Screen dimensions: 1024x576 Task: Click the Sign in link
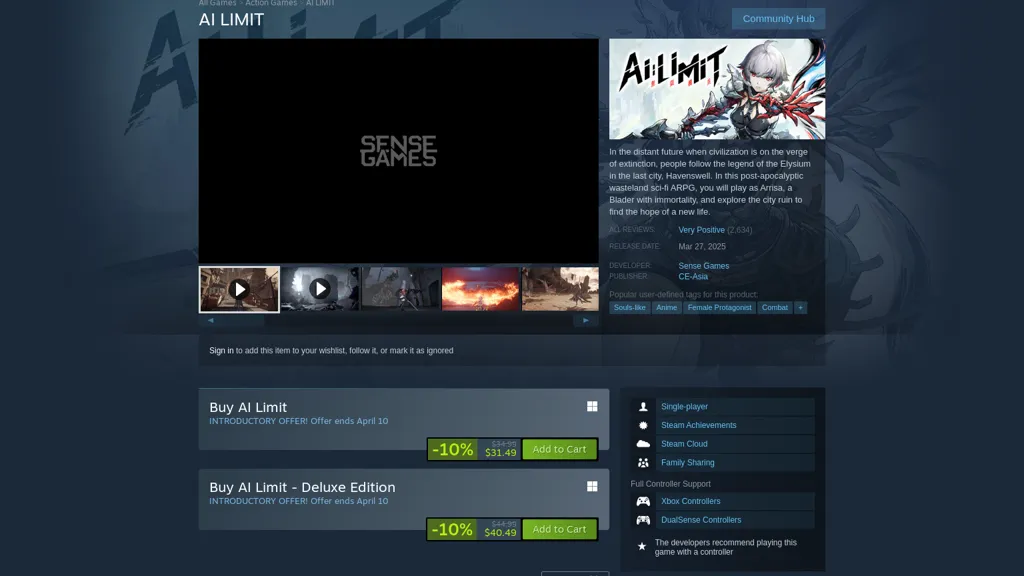tap(221, 351)
